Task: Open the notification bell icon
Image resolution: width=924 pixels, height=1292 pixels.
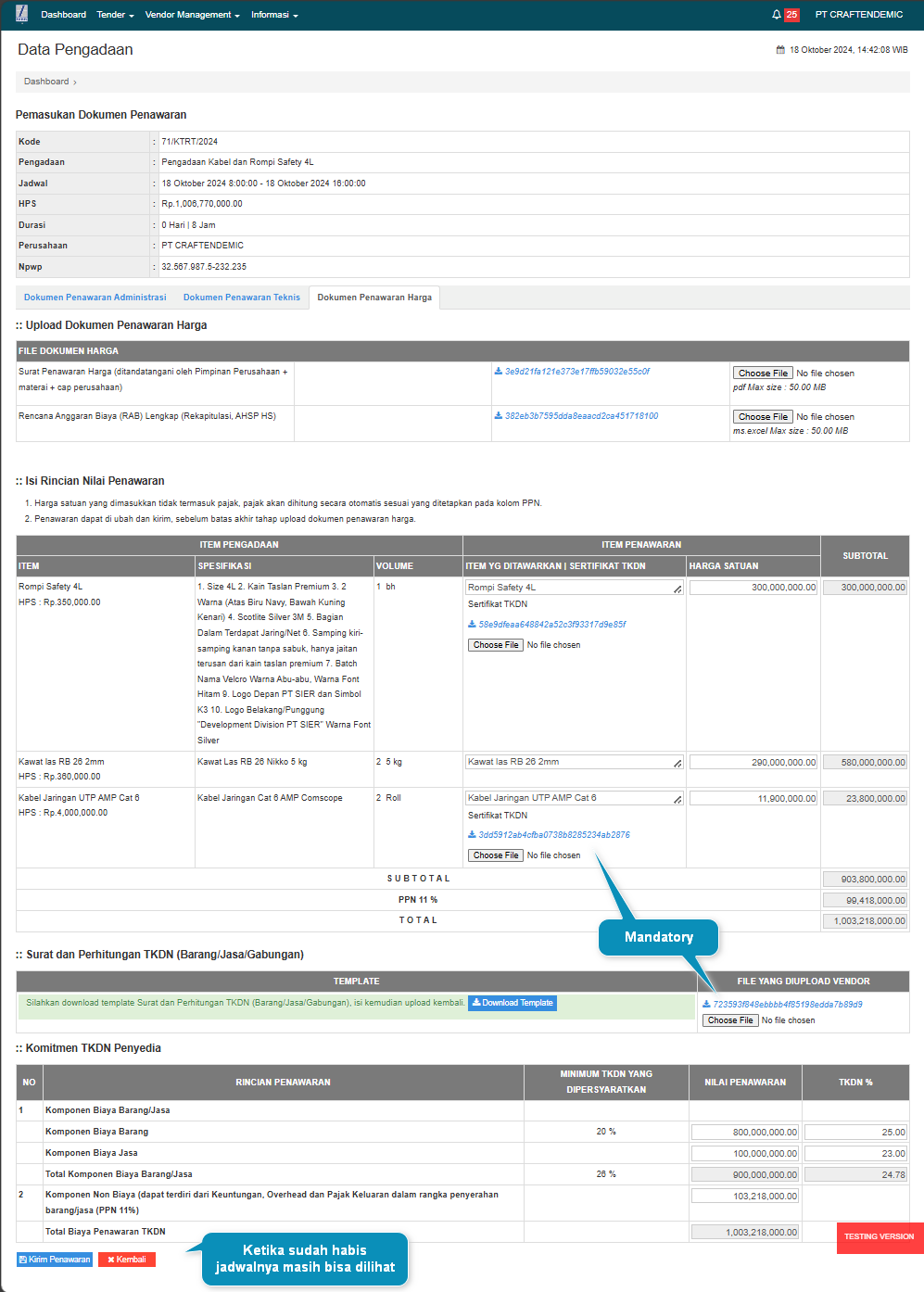Action: [777, 15]
